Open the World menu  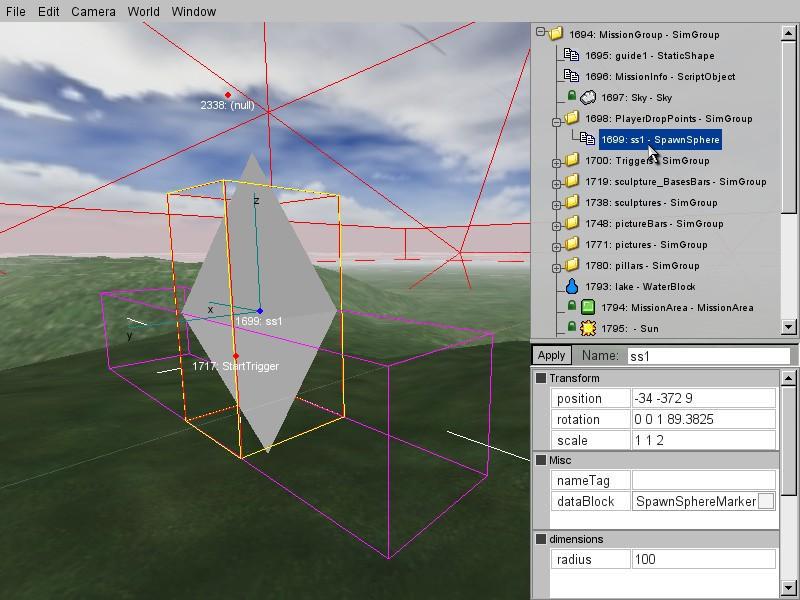click(x=143, y=12)
